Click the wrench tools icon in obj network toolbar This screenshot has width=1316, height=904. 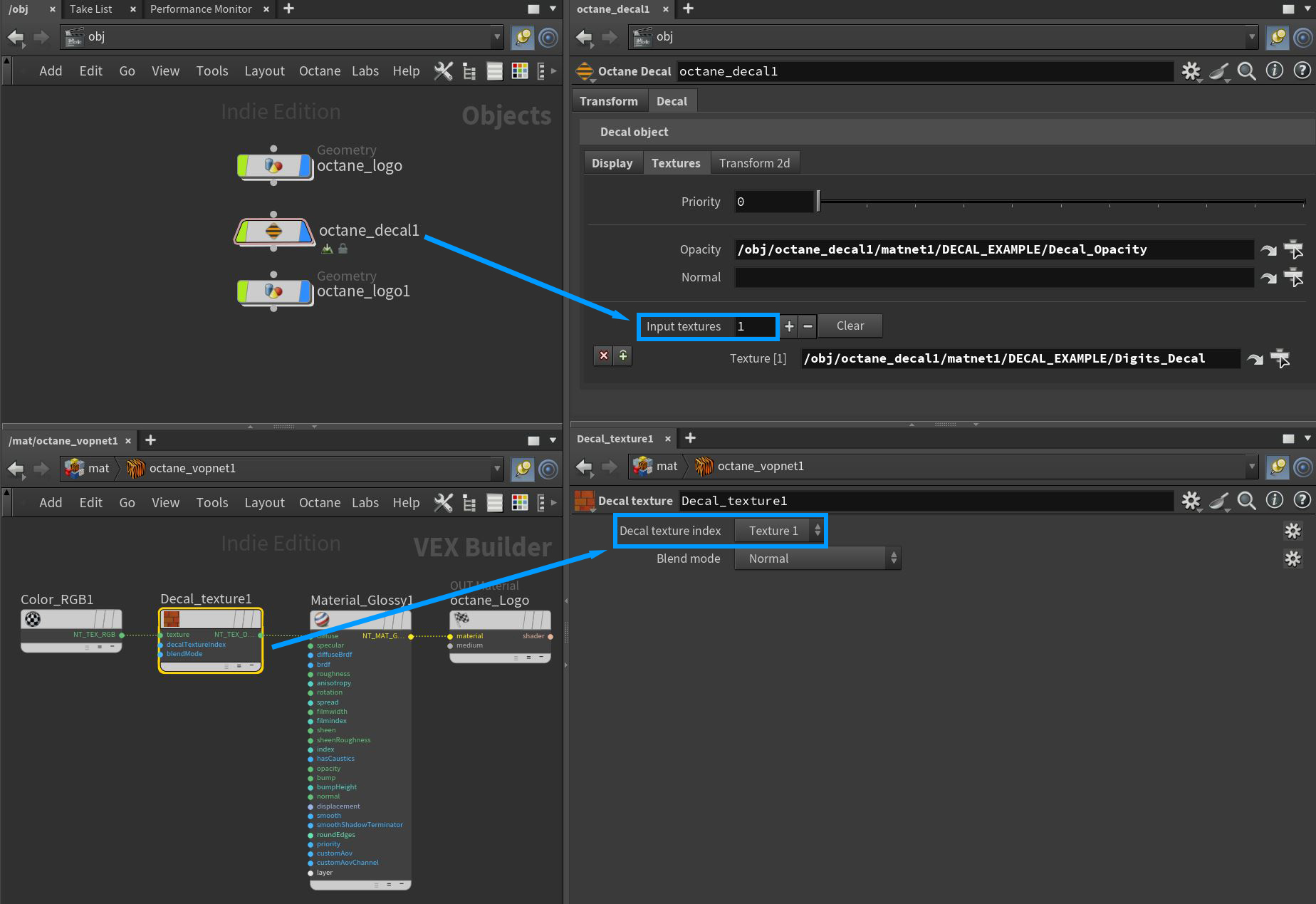pyautogui.click(x=443, y=71)
